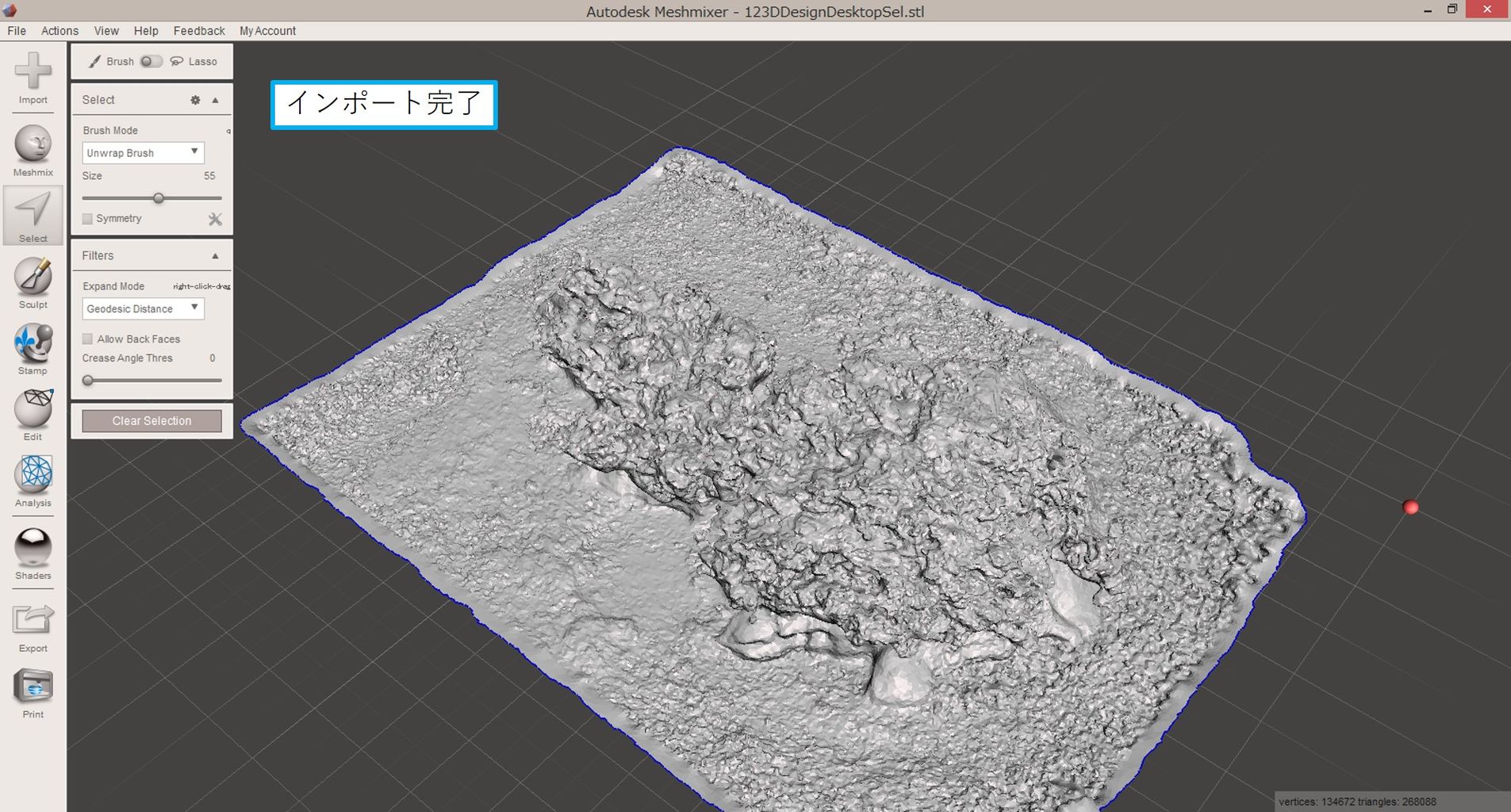Open the Shaders panel

pos(33,547)
